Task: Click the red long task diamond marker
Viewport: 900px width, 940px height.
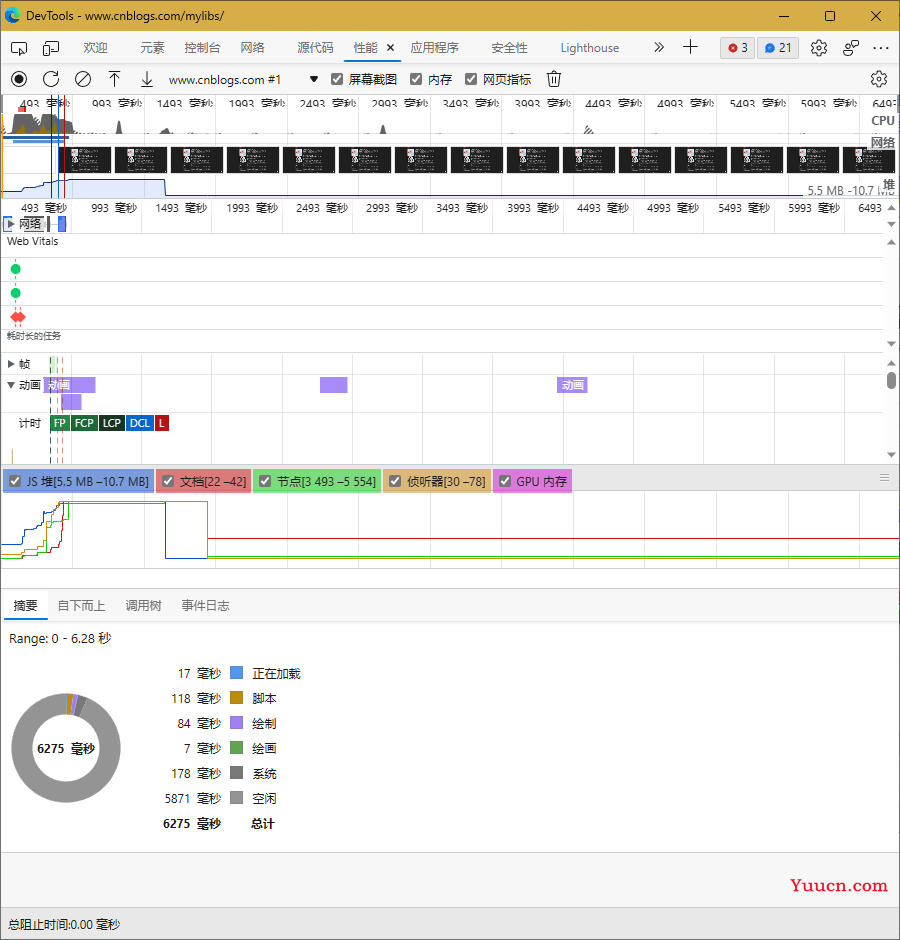Action: (x=18, y=317)
